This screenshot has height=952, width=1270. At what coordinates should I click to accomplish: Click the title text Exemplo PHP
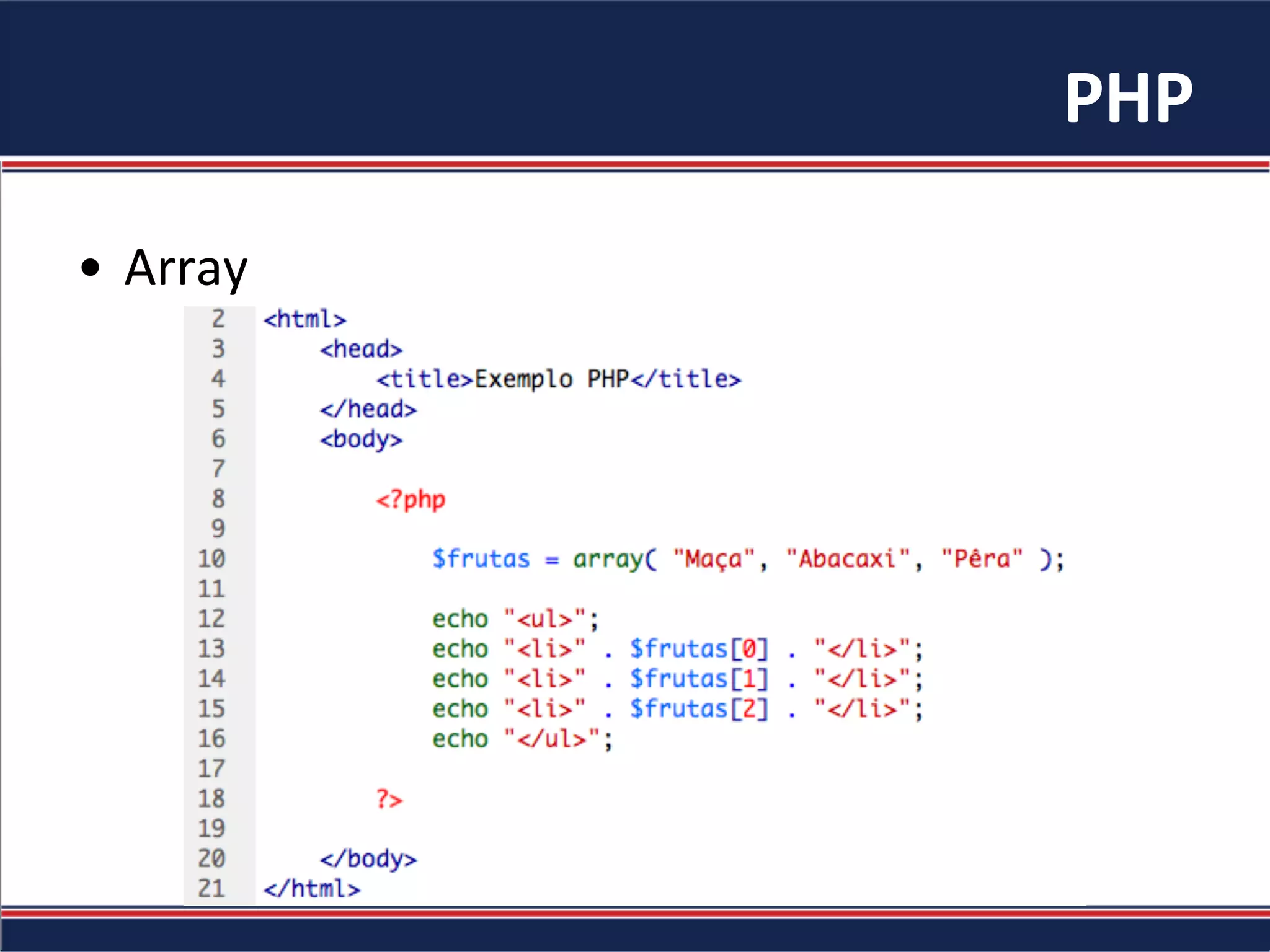pos(552,379)
